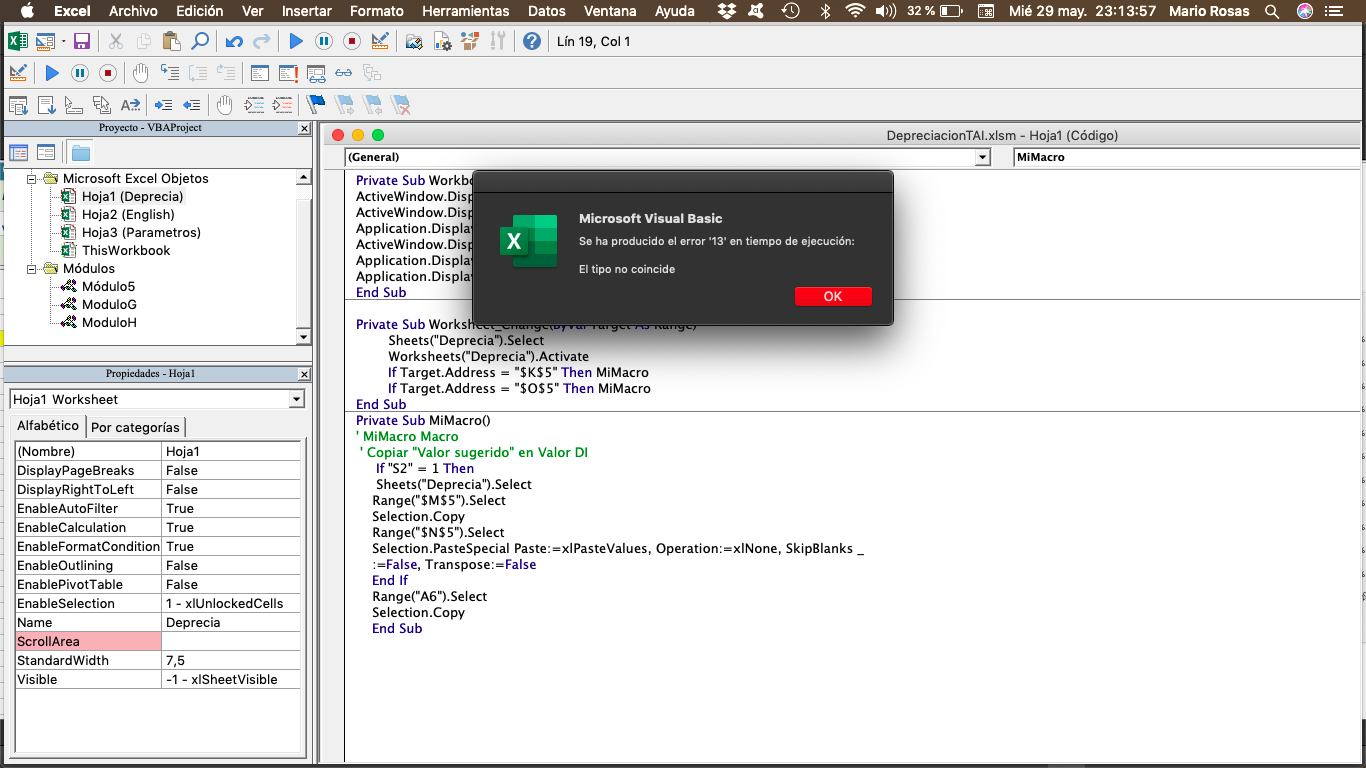Open the Toolbox wrench icon

(498, 41)
